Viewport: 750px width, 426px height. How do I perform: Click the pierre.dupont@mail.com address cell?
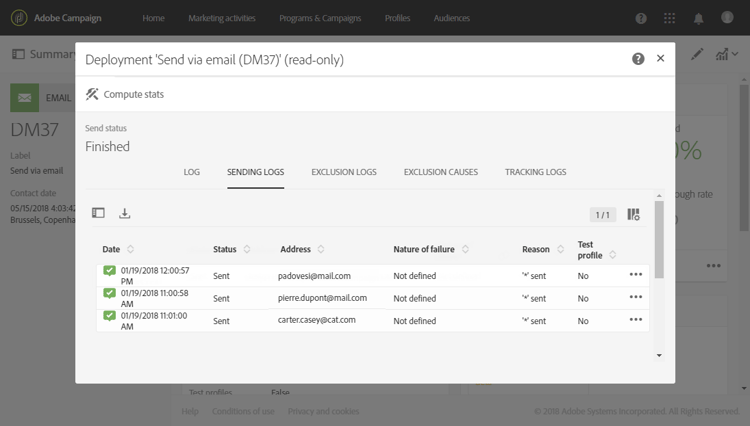[x=322, y=298]
